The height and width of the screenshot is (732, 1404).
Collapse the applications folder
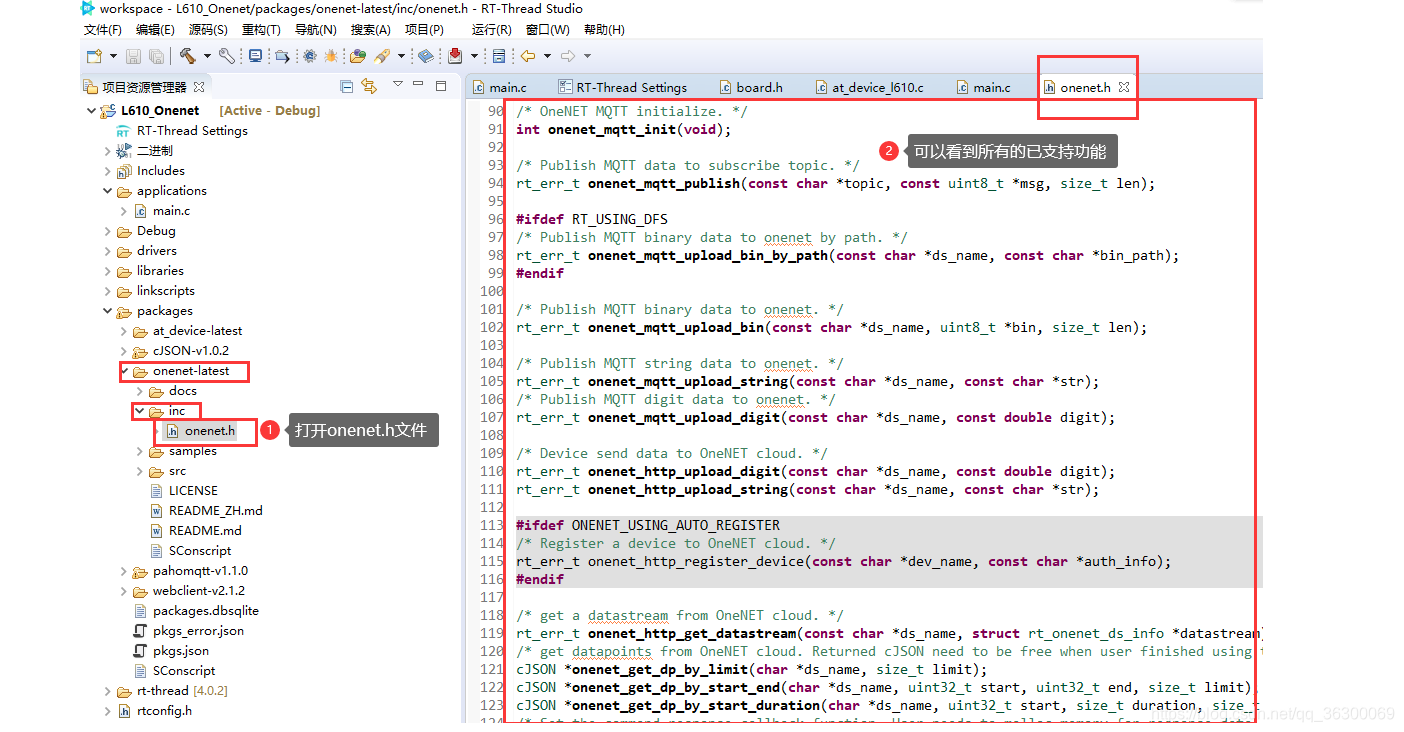point(108,191)
